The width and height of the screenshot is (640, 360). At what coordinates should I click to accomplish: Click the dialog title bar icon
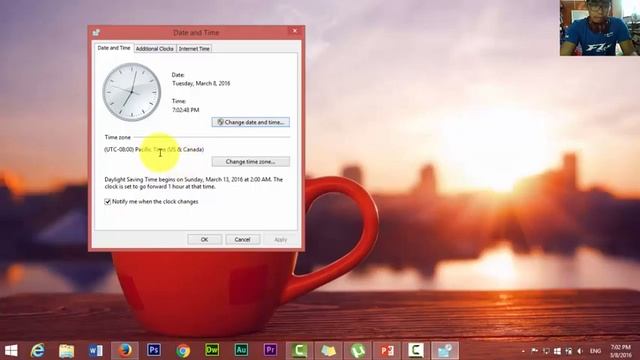point(96,32)
